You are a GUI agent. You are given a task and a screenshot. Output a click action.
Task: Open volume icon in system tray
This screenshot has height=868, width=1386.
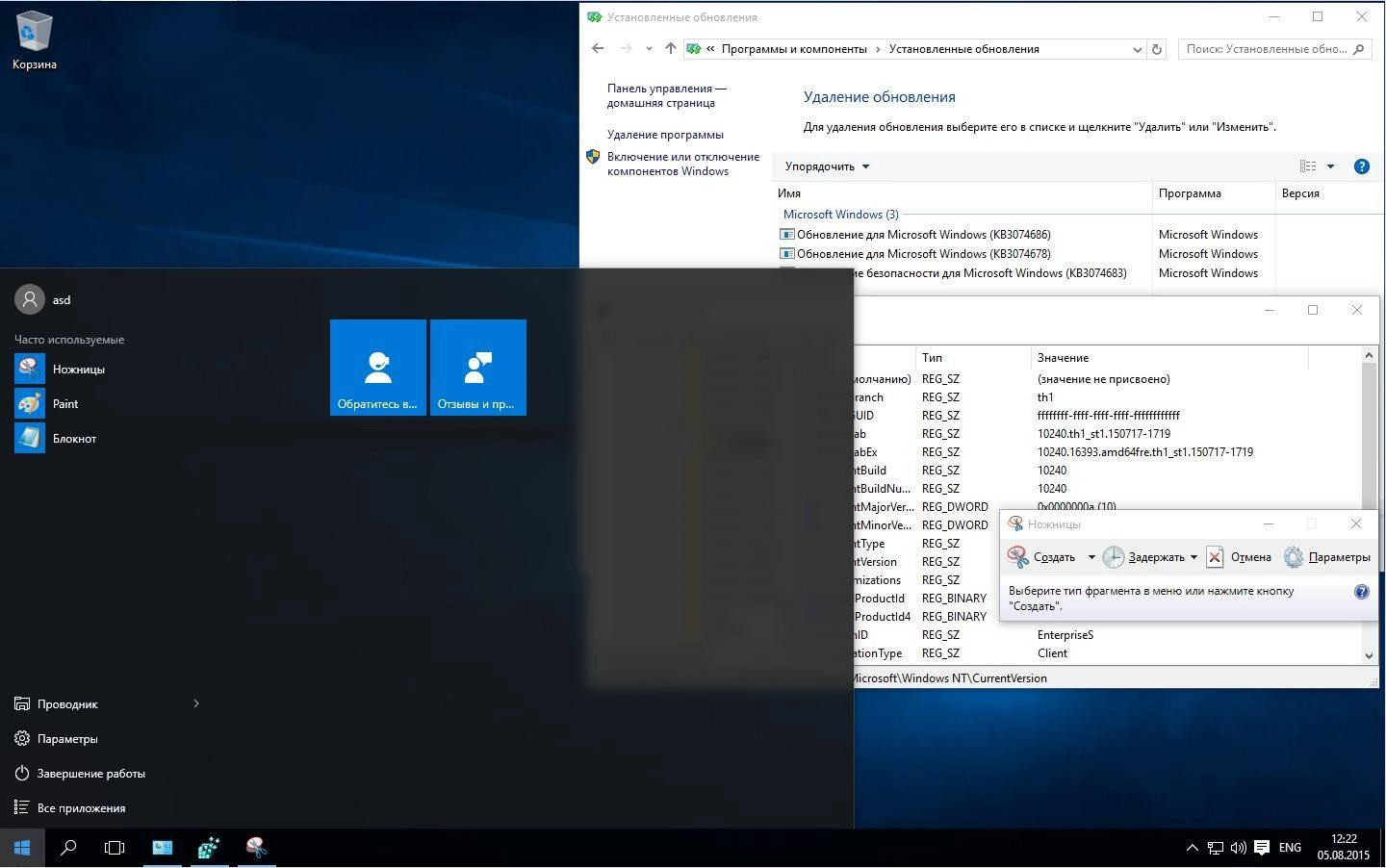(1238, 848)
